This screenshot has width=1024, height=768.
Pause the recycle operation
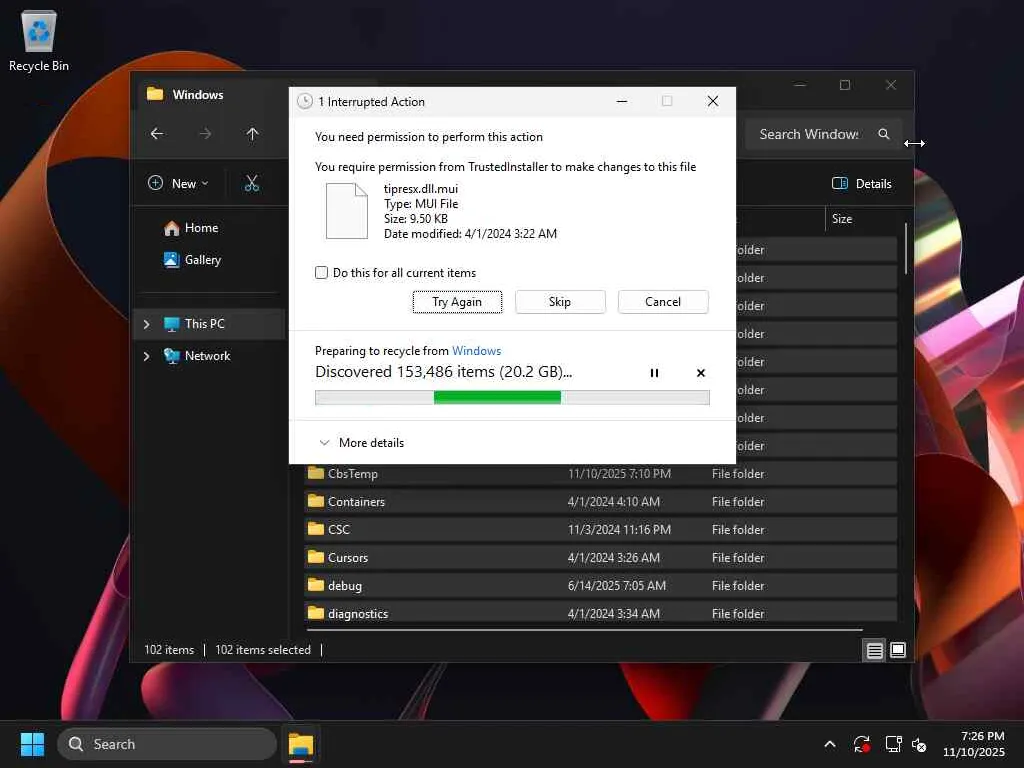654,373
